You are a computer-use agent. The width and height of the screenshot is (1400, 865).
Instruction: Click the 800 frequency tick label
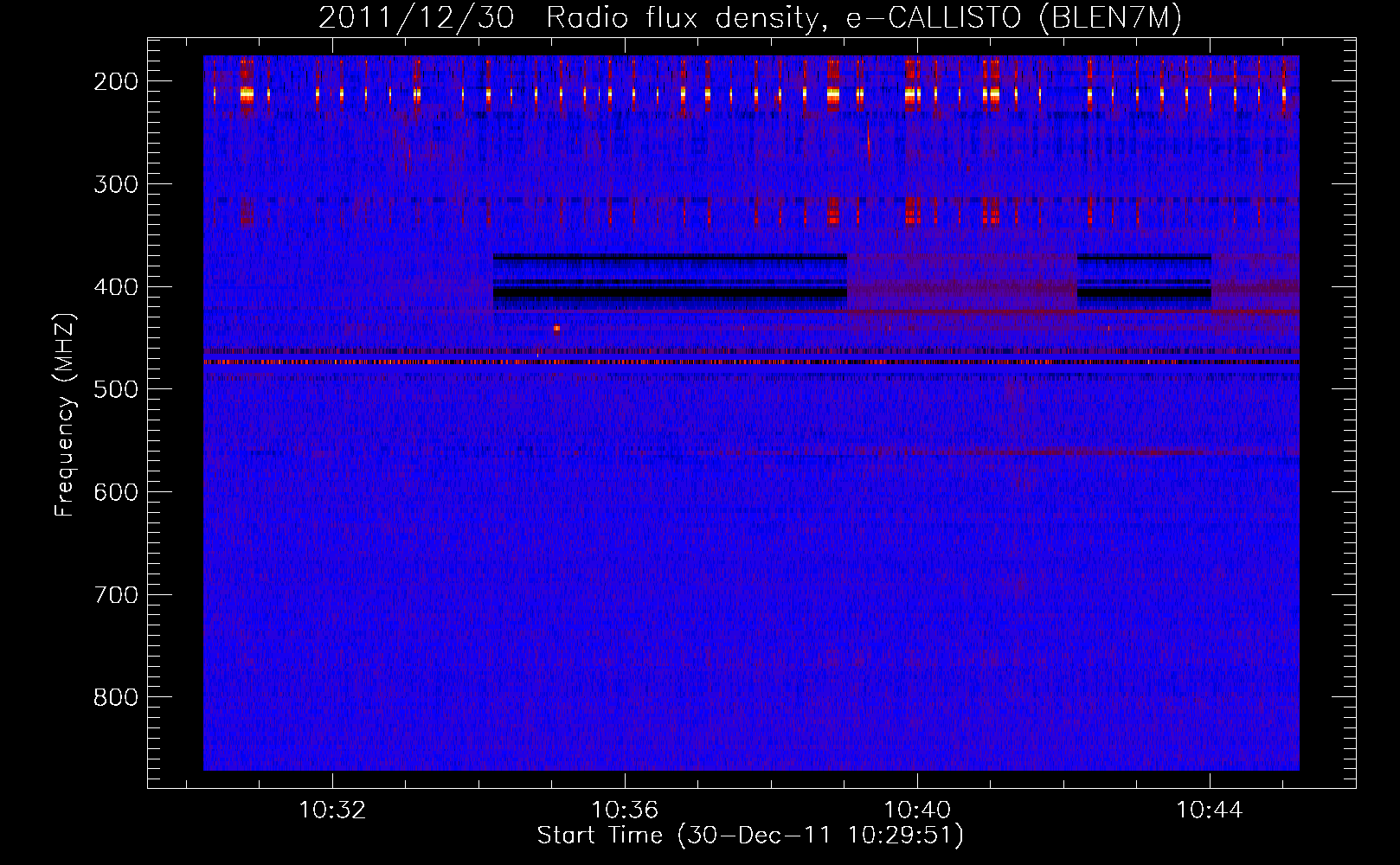coord(116,697)
